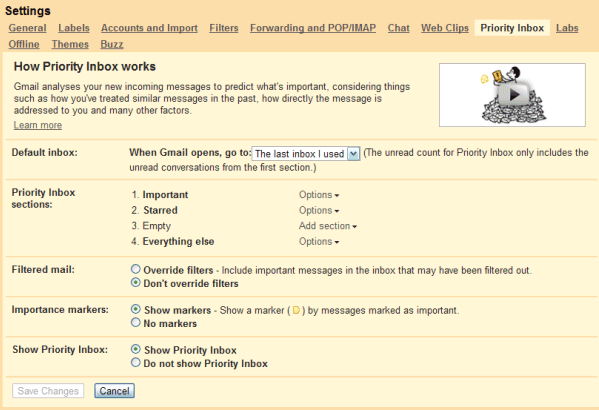Open the General settings tab
Viewport: 599px width, 410px height.
28,28
